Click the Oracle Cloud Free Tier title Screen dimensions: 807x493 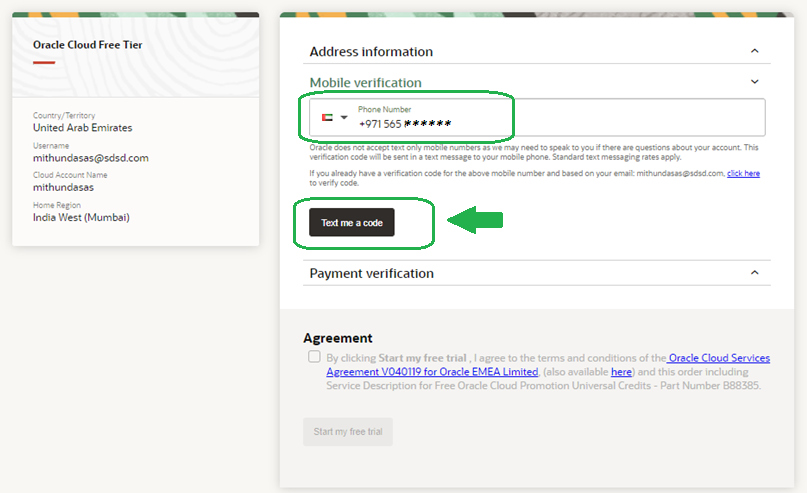click(x=87, y=45)
